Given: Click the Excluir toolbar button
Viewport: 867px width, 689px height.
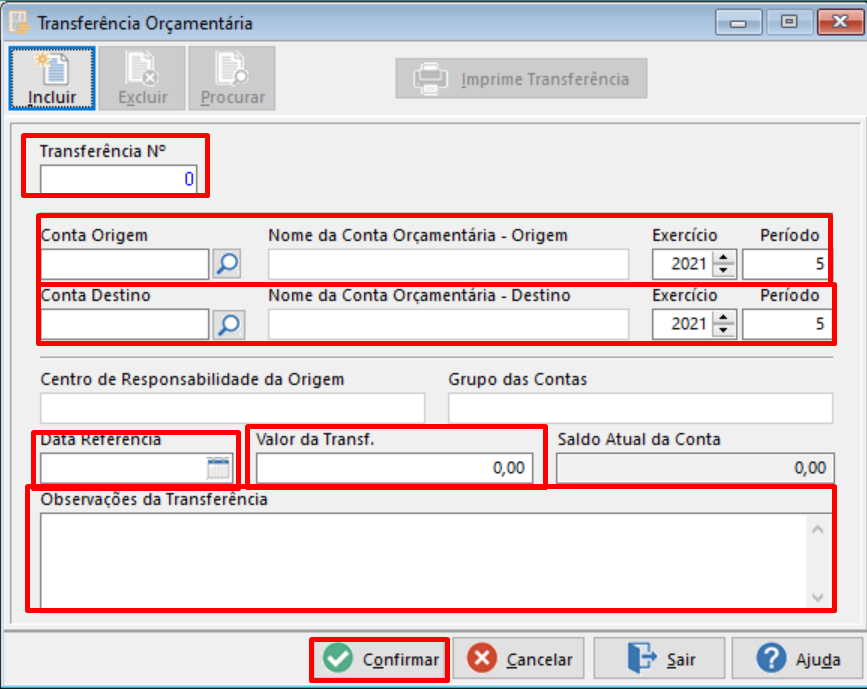Looking at the screenshot, I should pos(143,79).
